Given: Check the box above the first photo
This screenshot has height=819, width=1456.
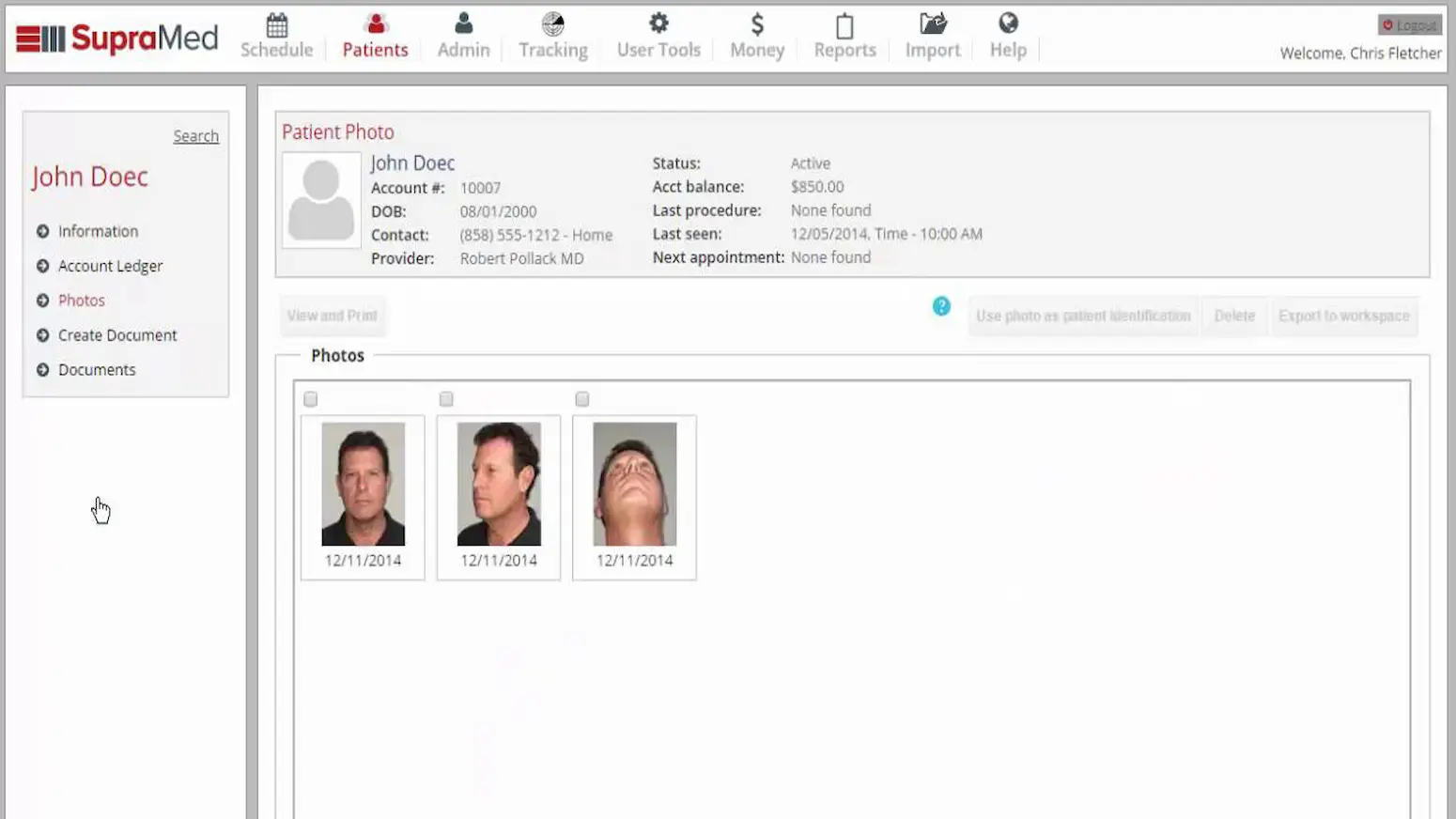Looking at the screenshot, I should coord(310,398).
